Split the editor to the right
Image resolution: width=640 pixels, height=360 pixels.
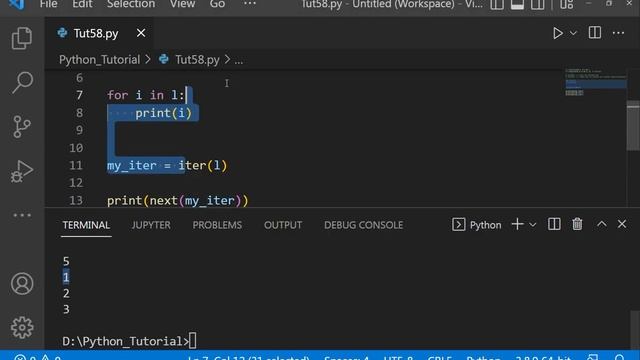click(x=595, y=33)
